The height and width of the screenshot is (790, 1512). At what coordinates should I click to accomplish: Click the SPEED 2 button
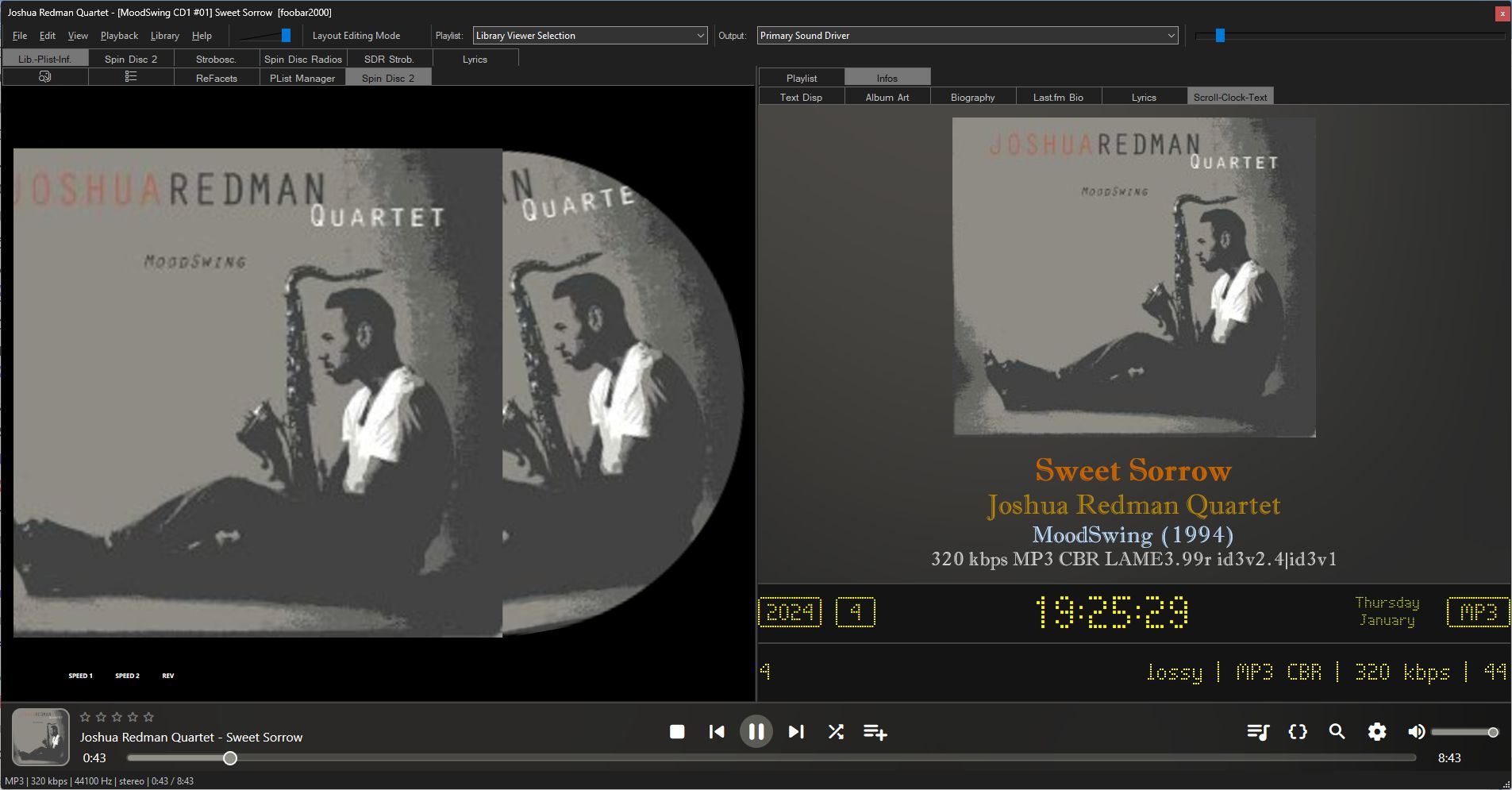pyautogui.click(x=127, y=676)
